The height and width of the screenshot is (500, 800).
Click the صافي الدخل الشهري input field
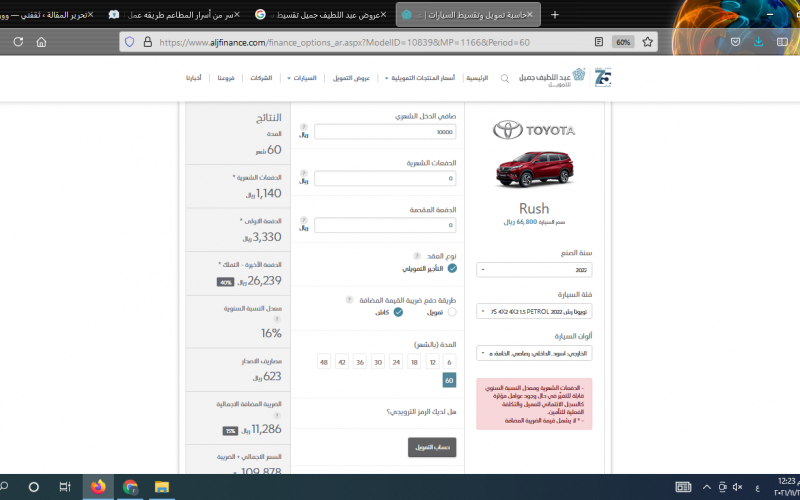tap(385, 132)
